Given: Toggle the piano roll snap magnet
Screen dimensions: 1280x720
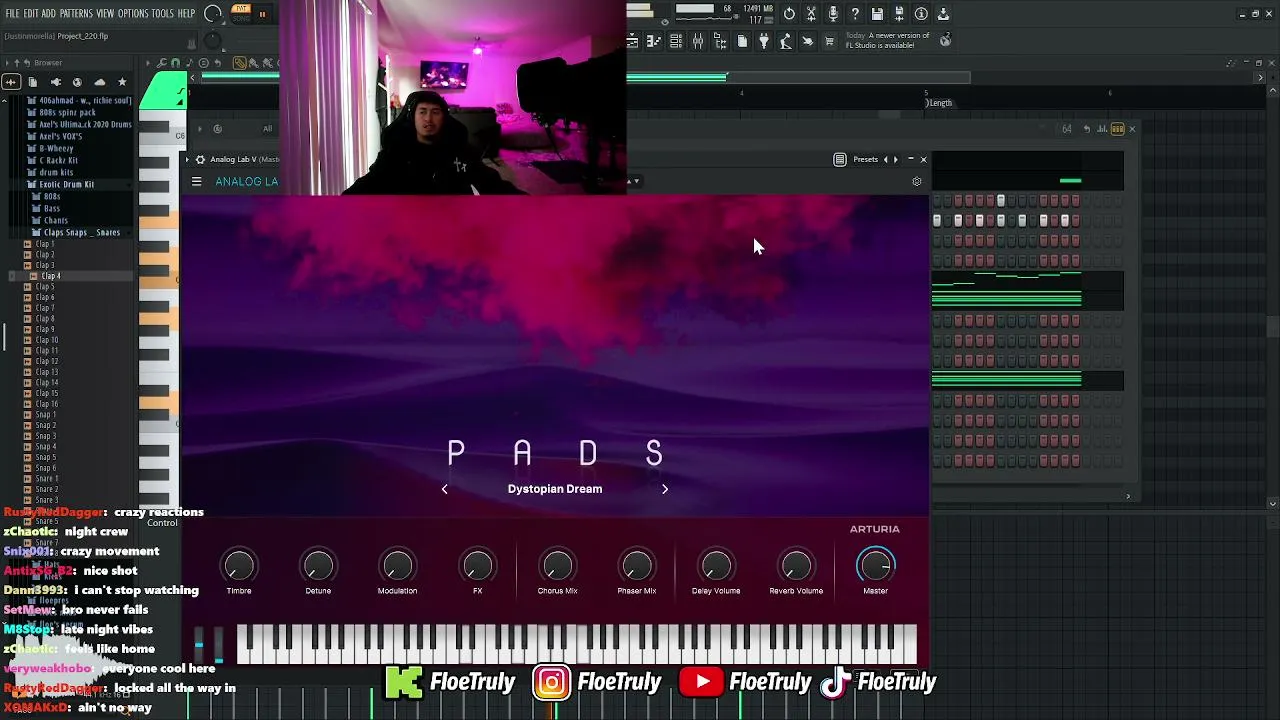Looking at the screenshot, I should (x=176, y=63).
